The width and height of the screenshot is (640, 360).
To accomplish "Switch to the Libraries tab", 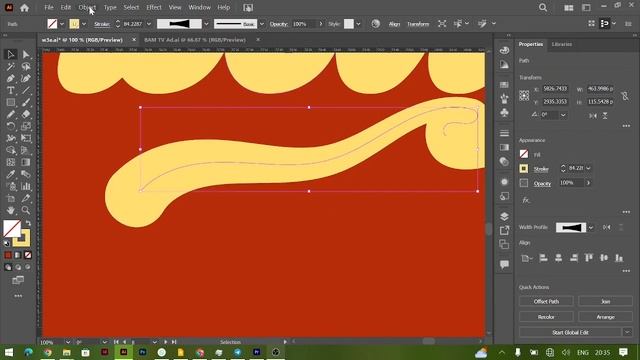I will [x=562, y=44].
